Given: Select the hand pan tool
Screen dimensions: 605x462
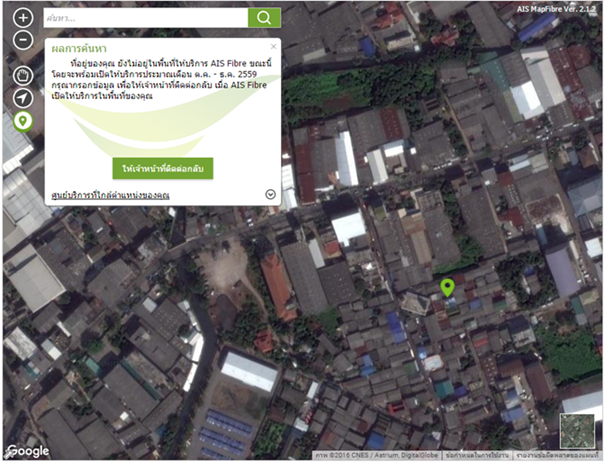Looking at the screenshot, I should coord(23,76).
